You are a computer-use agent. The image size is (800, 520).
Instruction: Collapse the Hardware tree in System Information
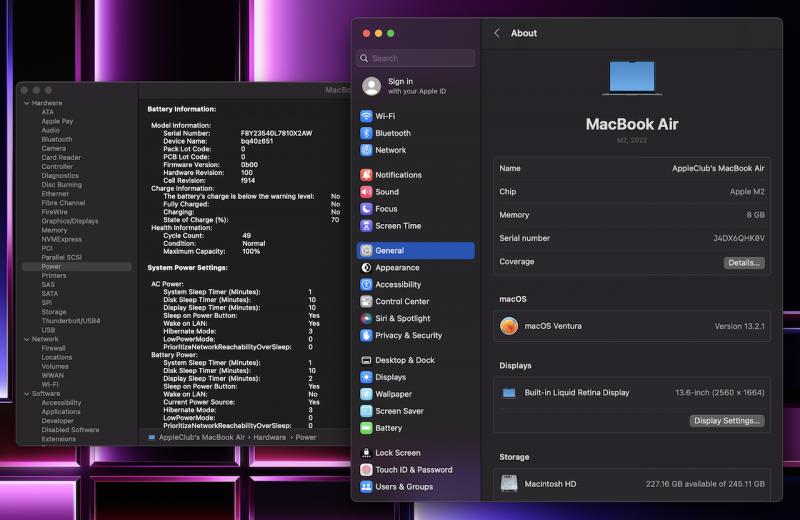27,103
